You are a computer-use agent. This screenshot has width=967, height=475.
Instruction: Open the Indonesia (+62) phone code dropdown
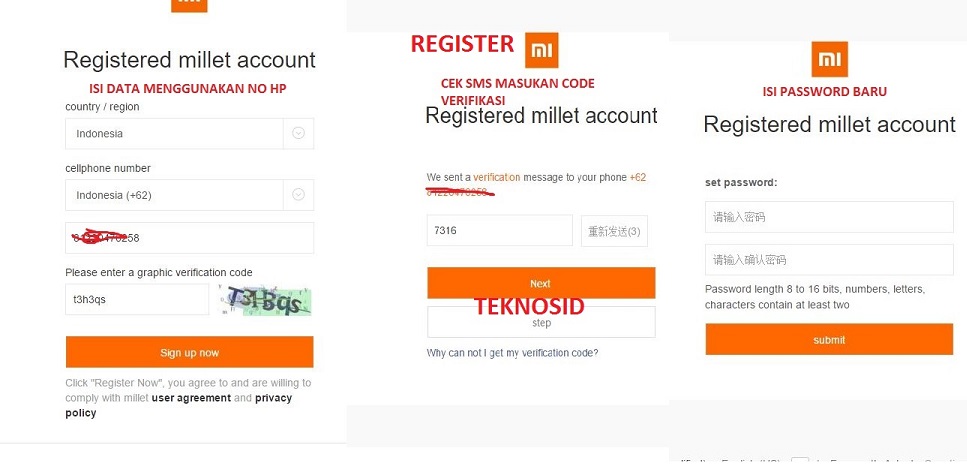[298, 195]
